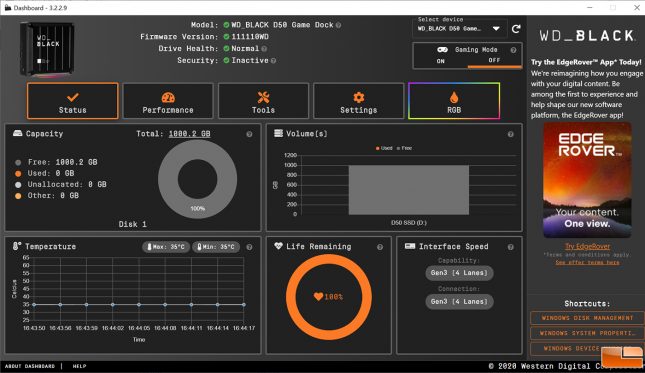Screen dimensions: 645x373
Task: Click the Life Remaining 100% ring
Action: point(329,297)
